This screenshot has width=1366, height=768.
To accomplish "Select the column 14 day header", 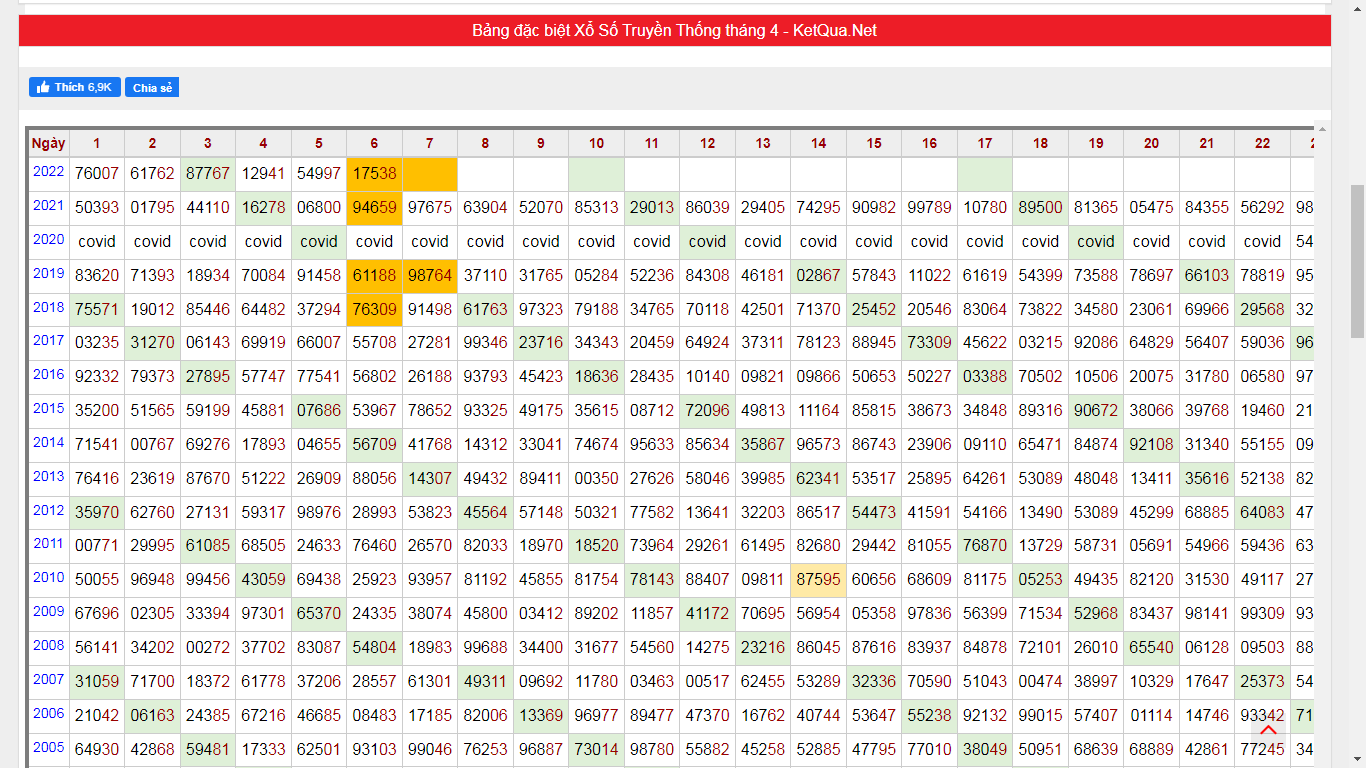I will (x=818, y=143).
